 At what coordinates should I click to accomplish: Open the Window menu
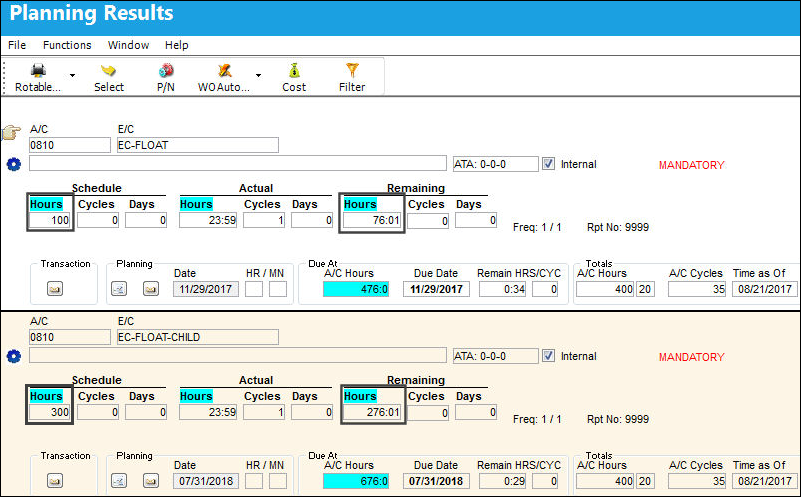click(x=128, y=45)
